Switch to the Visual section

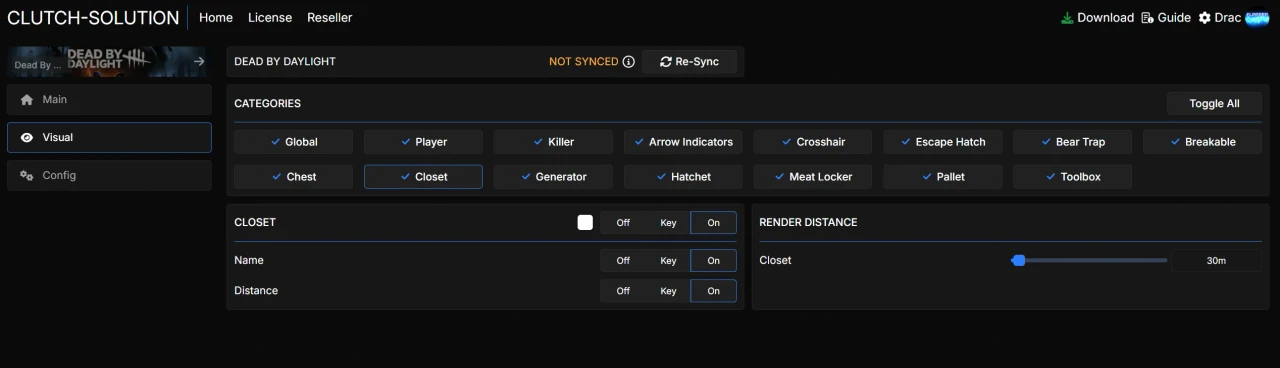[109, 138]
